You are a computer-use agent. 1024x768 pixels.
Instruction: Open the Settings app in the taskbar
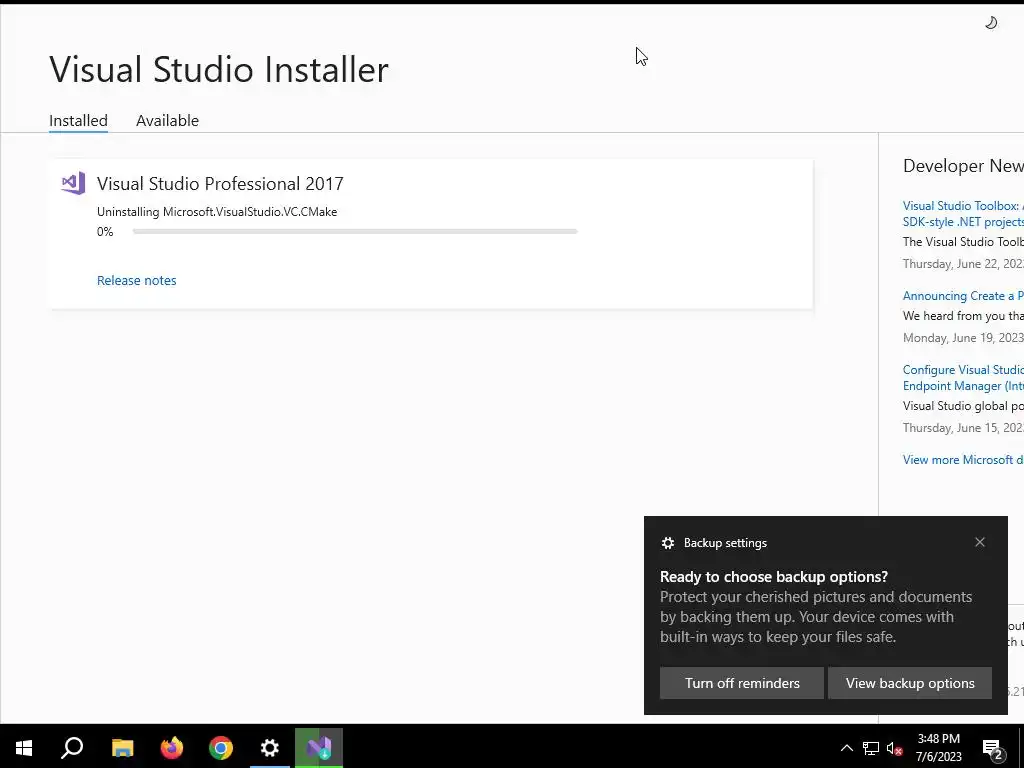[270, 748]
